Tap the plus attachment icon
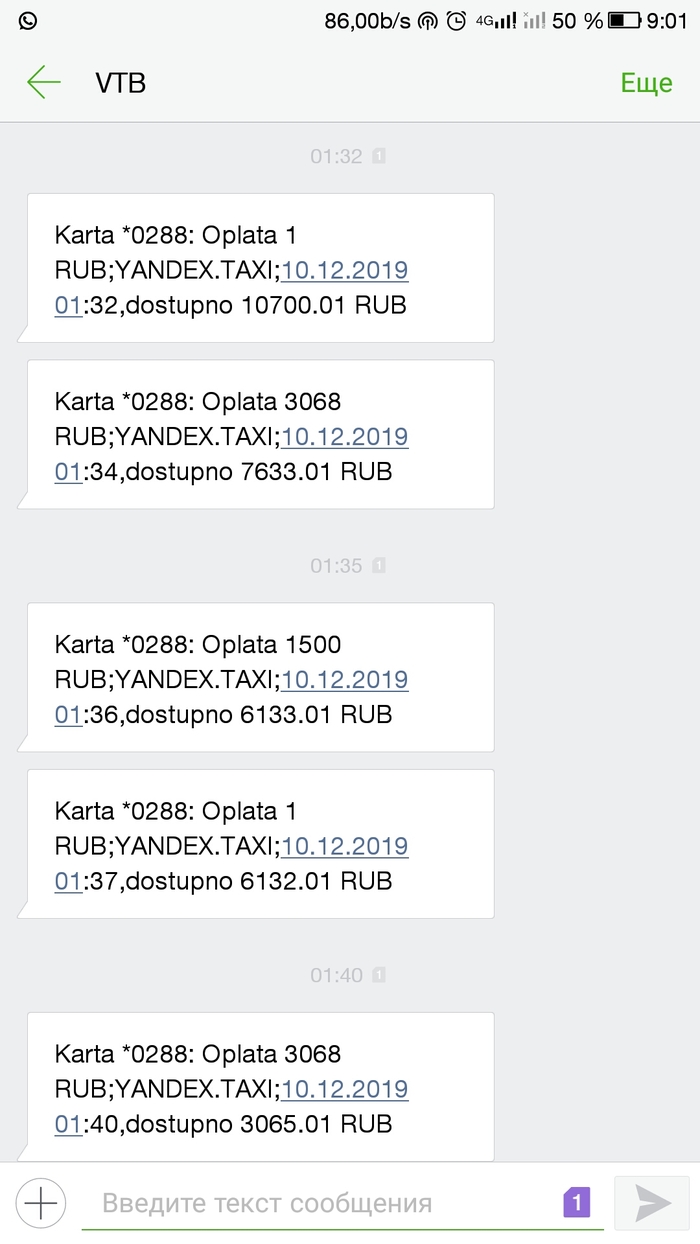 pyautogui.click(x=40, y=1202)
